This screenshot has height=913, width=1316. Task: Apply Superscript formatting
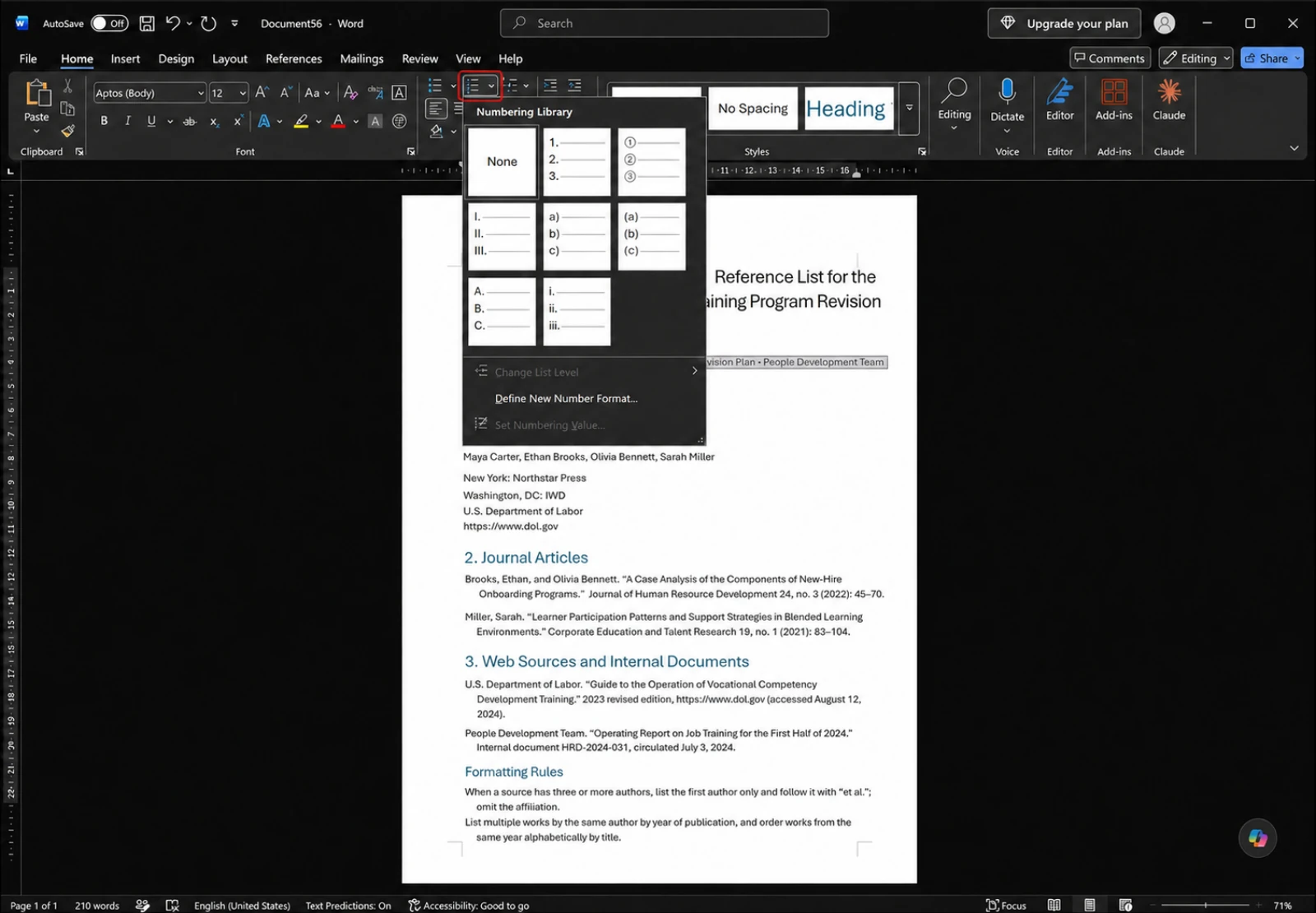click(x=238, y=121)
